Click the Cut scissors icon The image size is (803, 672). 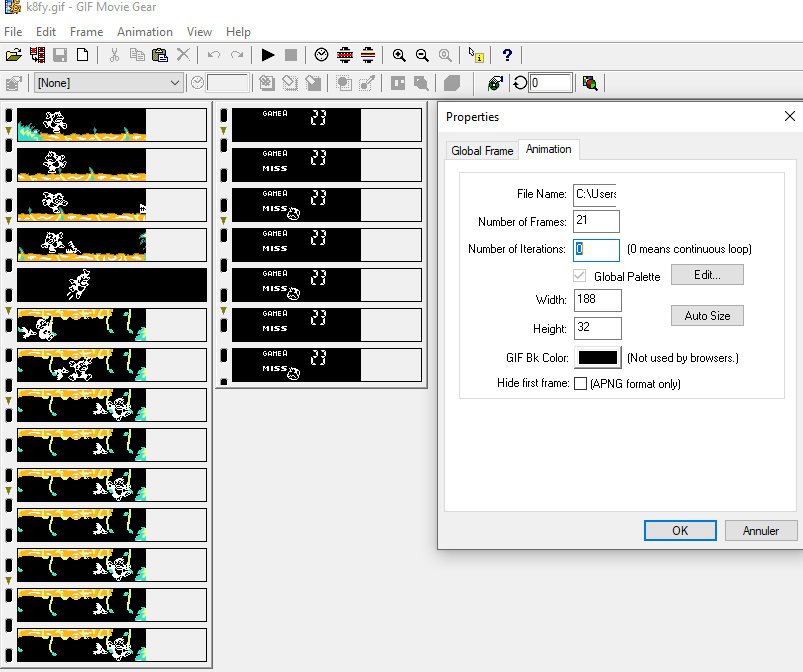click(x=114, y=55)
